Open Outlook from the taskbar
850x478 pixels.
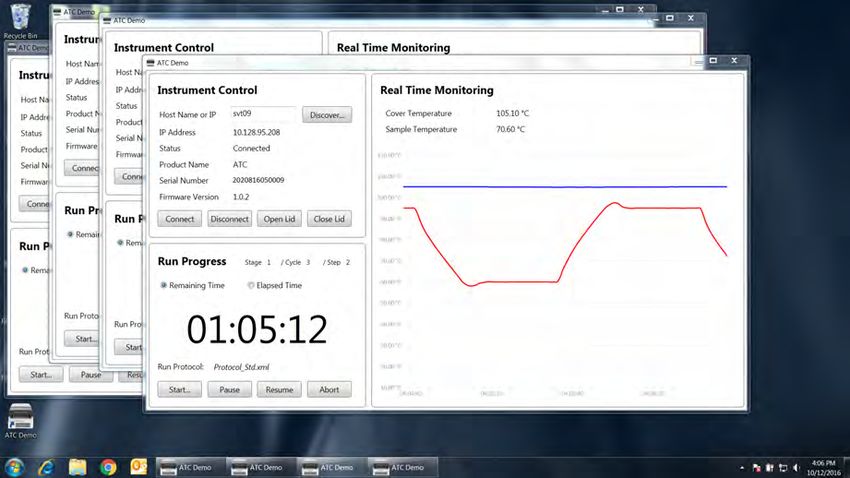point(139,467)
